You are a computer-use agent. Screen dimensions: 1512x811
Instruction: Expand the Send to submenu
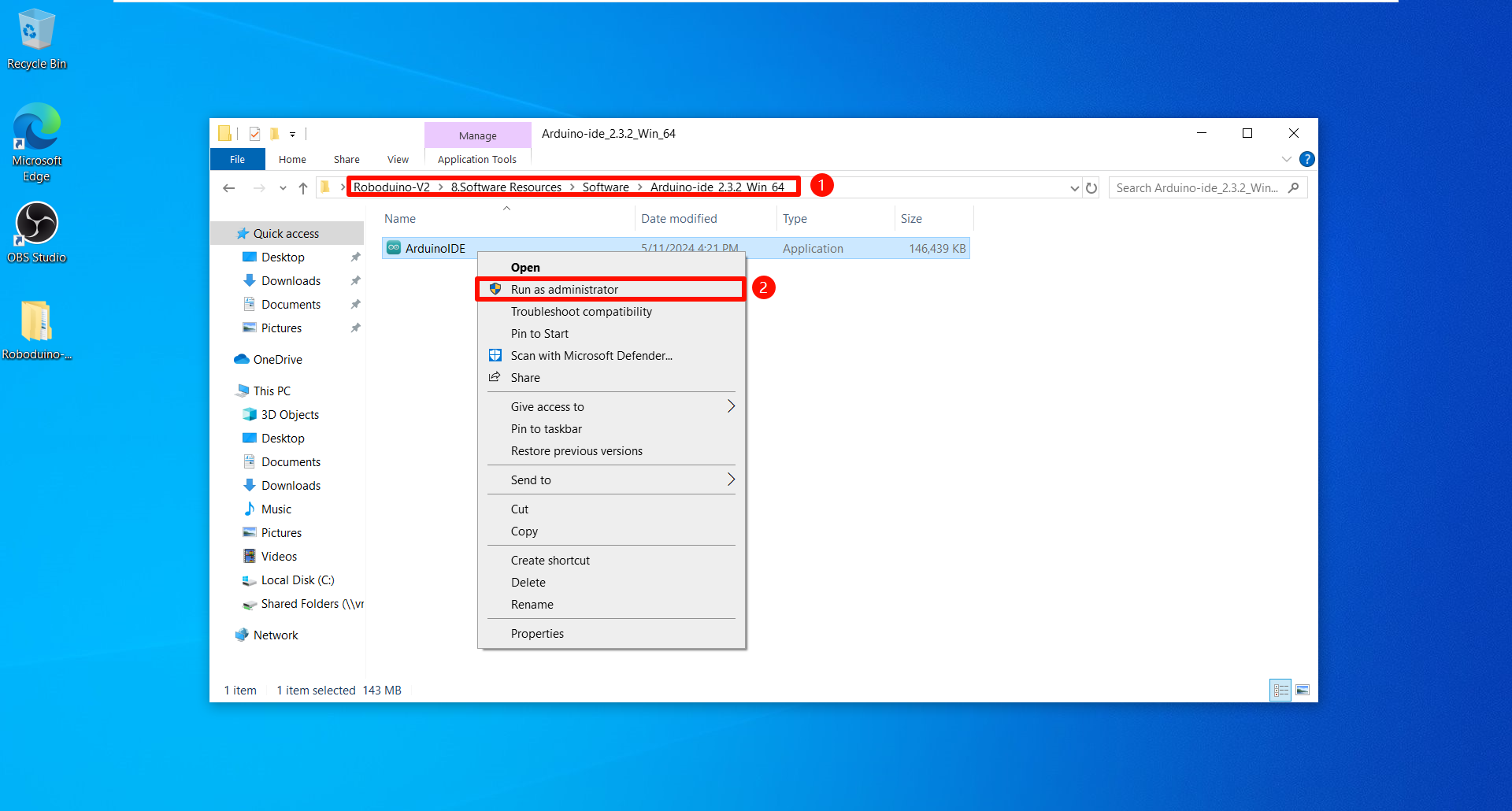[x=611, y=480]
